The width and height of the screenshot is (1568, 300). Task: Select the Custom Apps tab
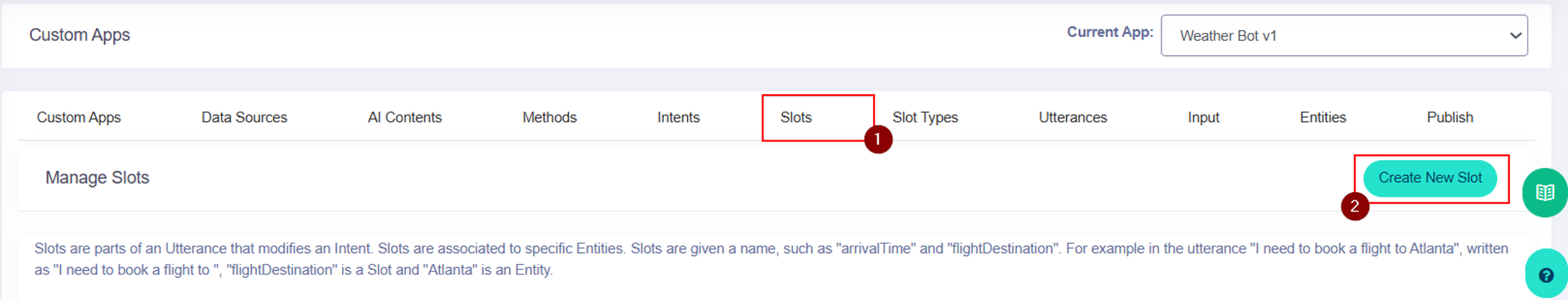click(79, 117)
